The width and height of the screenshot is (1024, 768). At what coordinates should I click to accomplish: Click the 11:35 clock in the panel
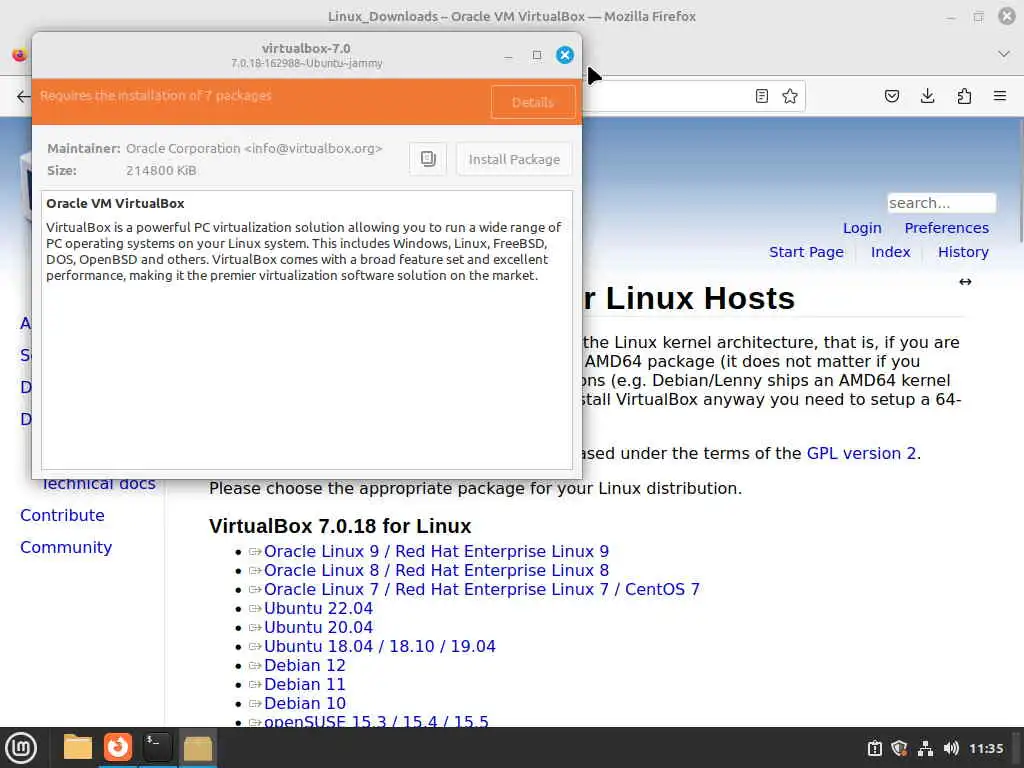tap(986, 748)
